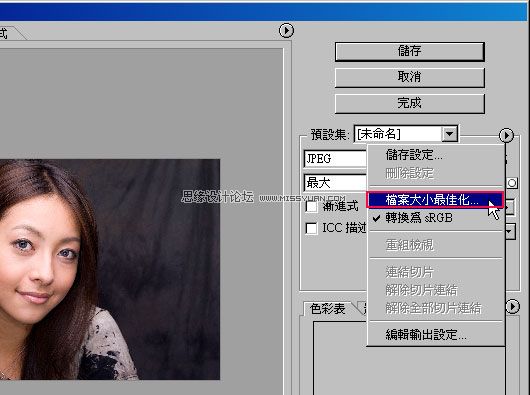530x395 pixels.
Task: Switch to the 色彩表 tab
Action: click(328, 308)
